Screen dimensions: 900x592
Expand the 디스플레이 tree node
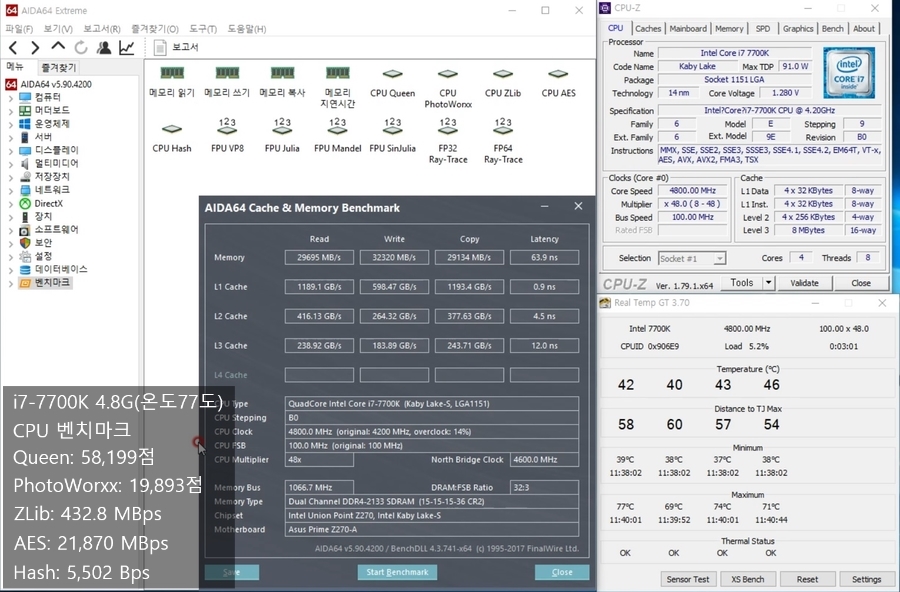(10, 150)
